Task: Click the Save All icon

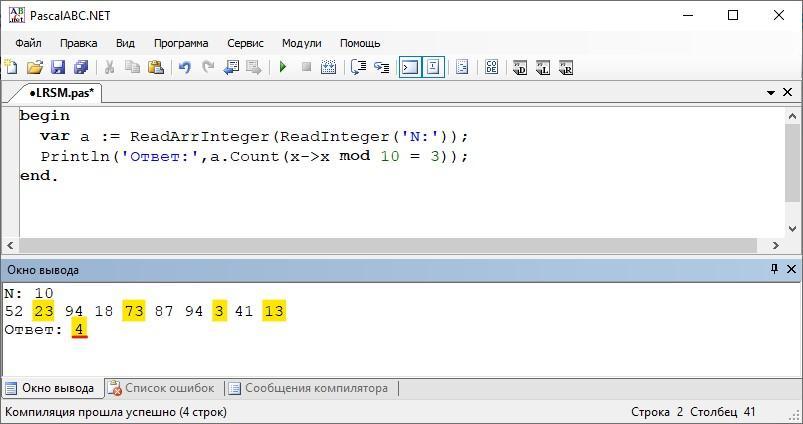Action: (81, 68)
